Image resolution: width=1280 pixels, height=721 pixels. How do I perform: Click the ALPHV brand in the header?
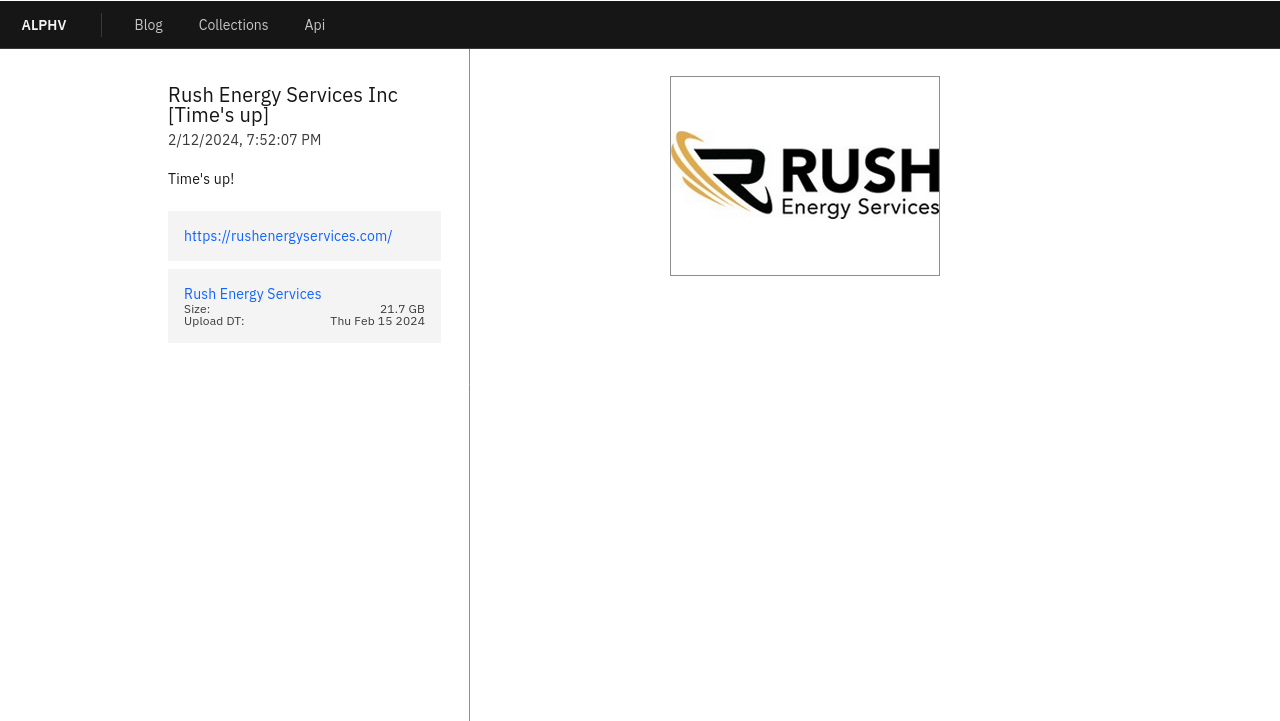pos(44,25)
